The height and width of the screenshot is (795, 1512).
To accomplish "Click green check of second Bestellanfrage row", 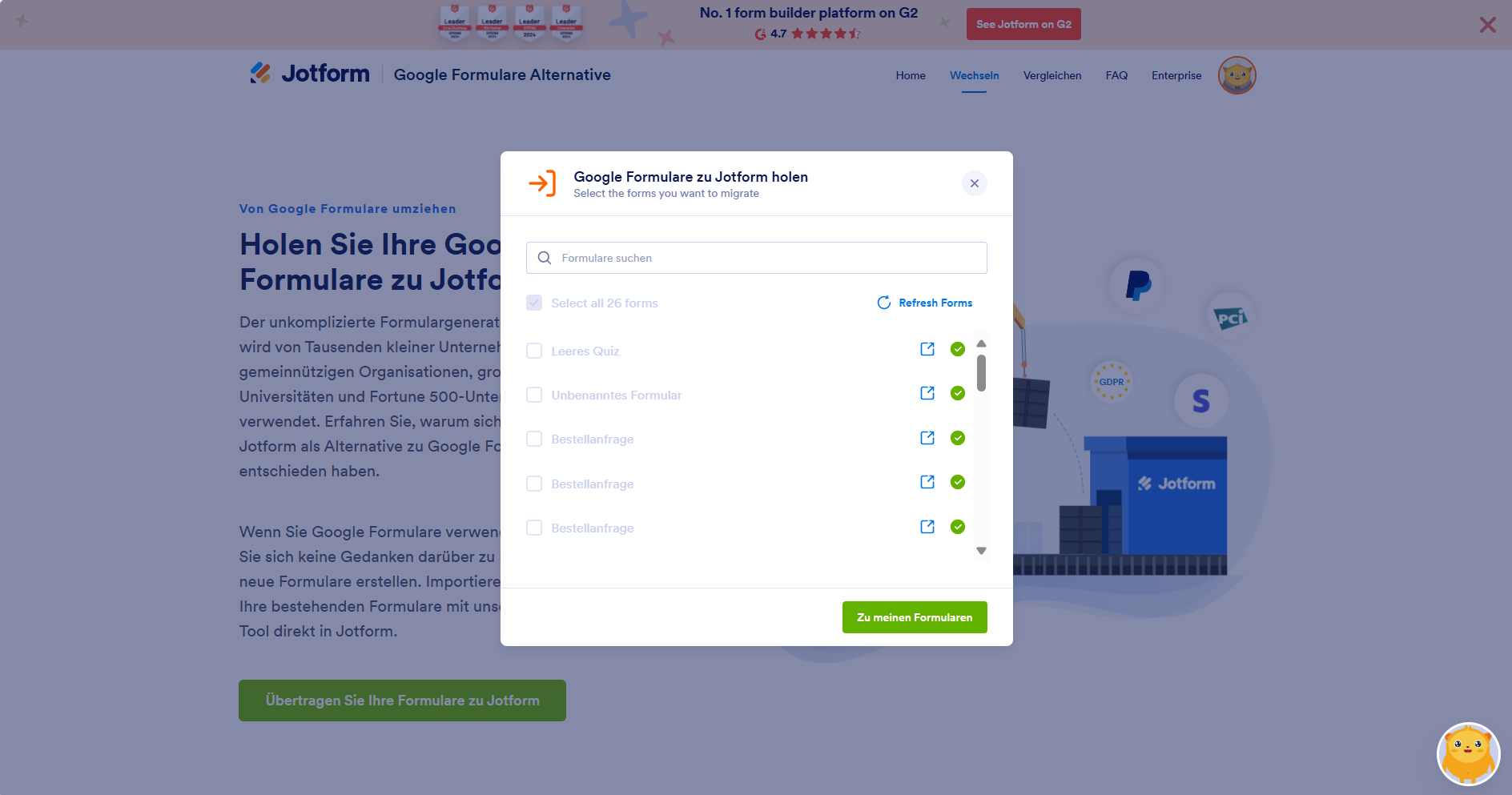I will pos(958,482).
